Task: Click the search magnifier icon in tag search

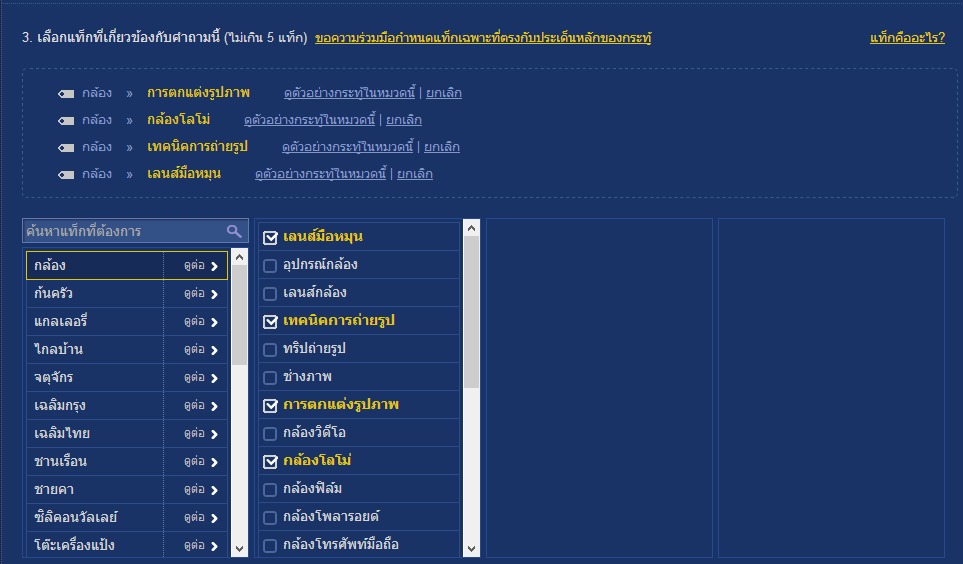Action: (234, 231)
